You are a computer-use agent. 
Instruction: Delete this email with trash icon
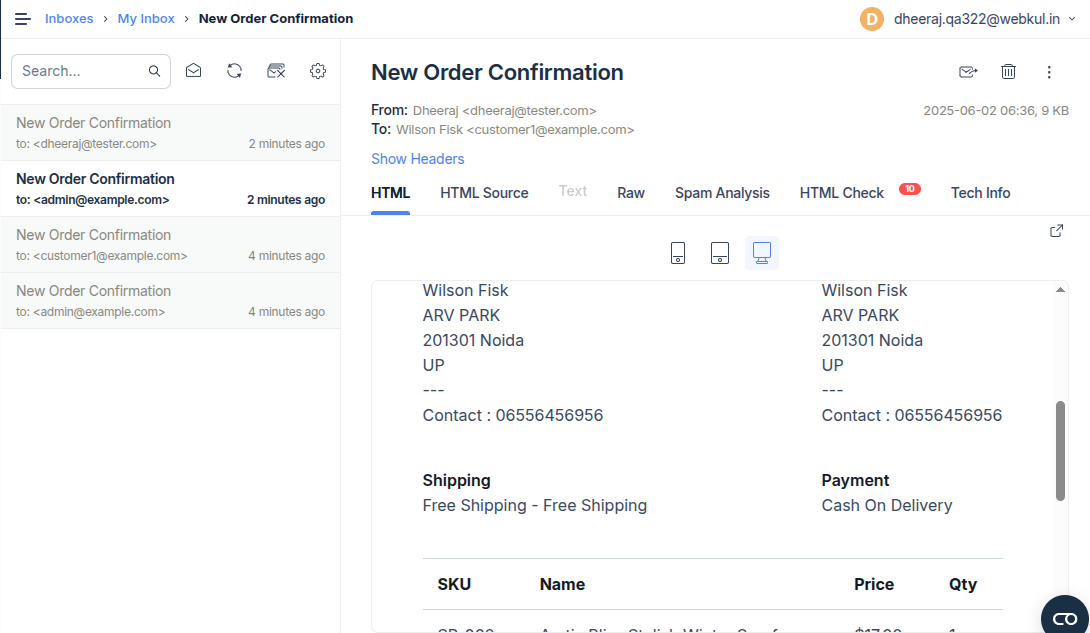(1008, 72)
